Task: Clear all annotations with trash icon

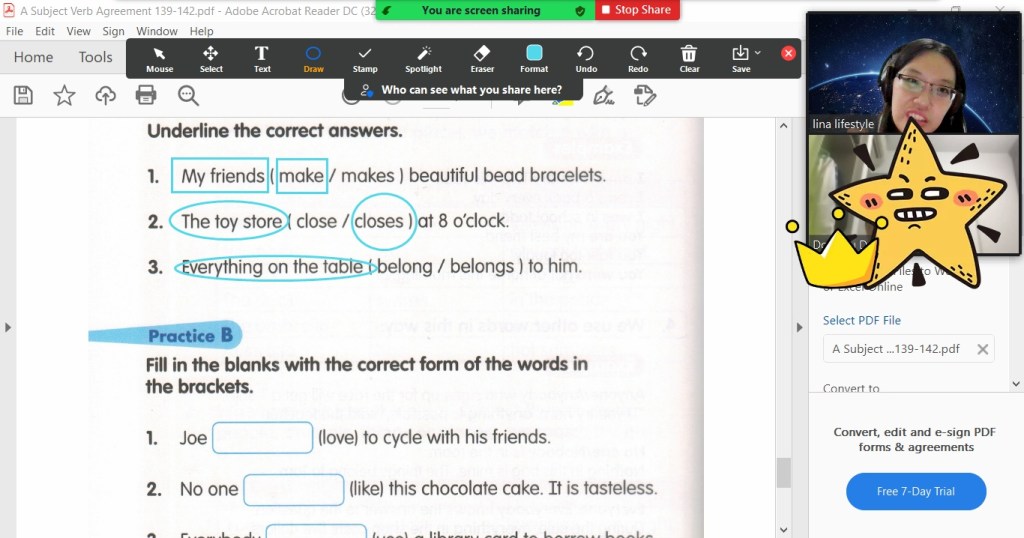Action: click(689, 58)
